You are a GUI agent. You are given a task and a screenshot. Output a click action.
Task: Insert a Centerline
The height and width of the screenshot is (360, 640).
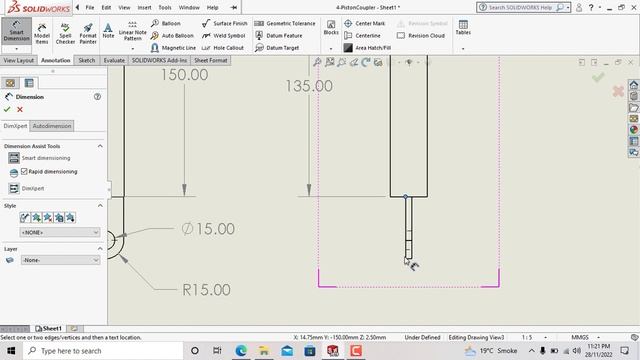pos(362,36)
